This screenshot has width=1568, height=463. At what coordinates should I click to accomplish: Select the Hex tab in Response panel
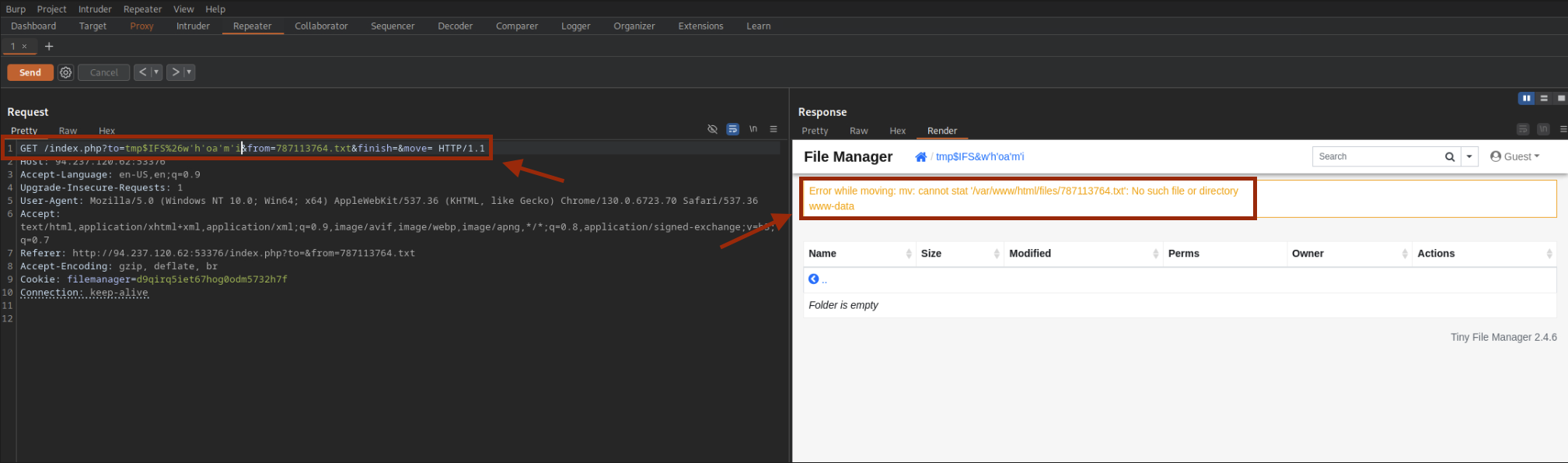(x=898, y=131)
